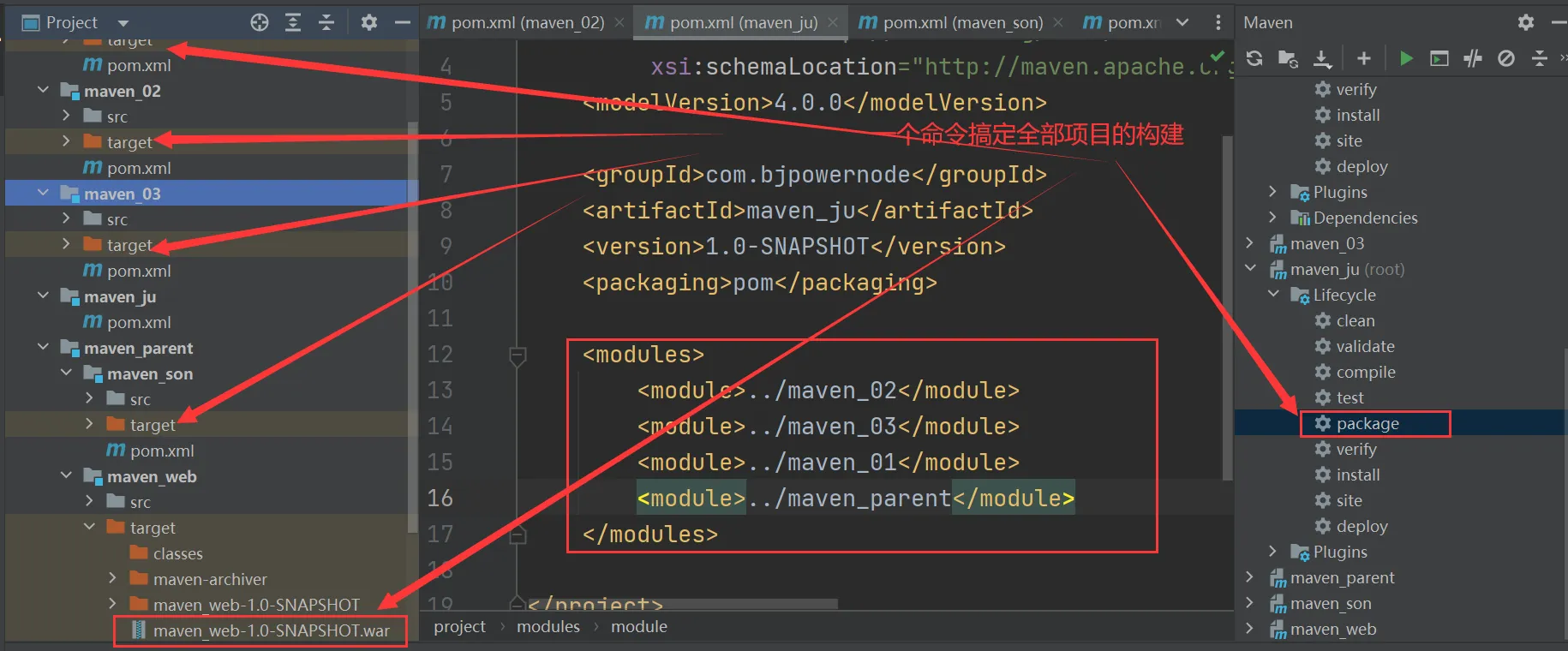Click modules breadcrumb in editor

click(x=548, y=626)
